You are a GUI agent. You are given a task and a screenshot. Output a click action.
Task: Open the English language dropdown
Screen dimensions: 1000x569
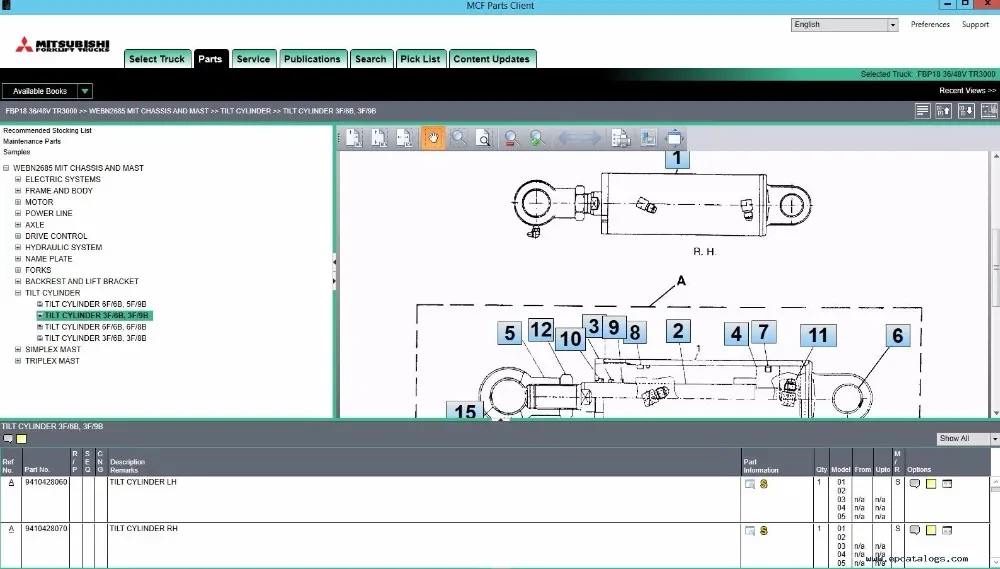892,25
